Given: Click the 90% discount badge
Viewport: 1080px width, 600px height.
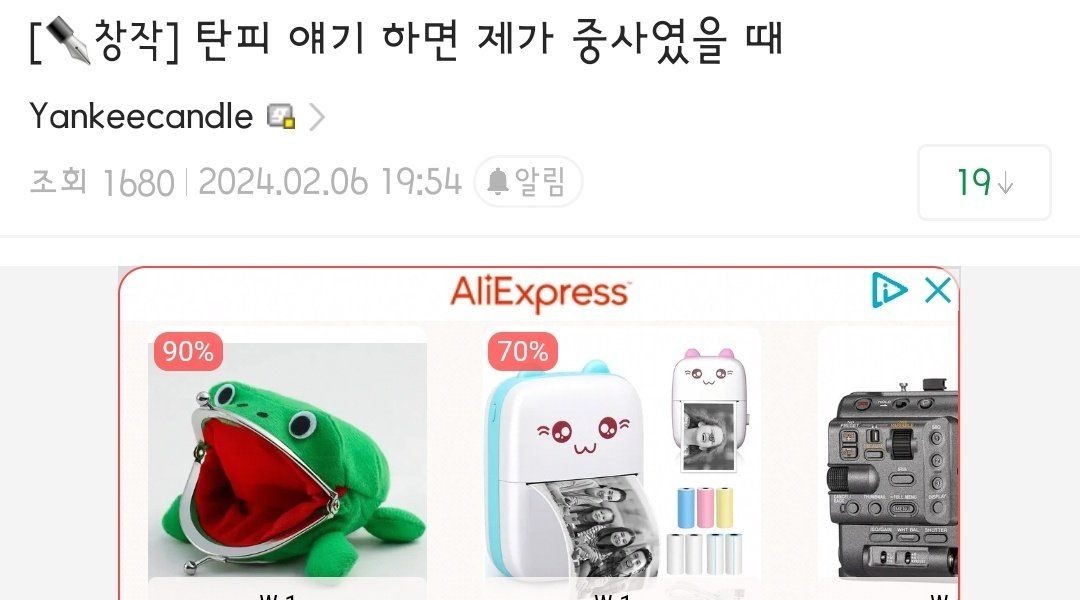Looking at the screenshot, I should point(188,351).
